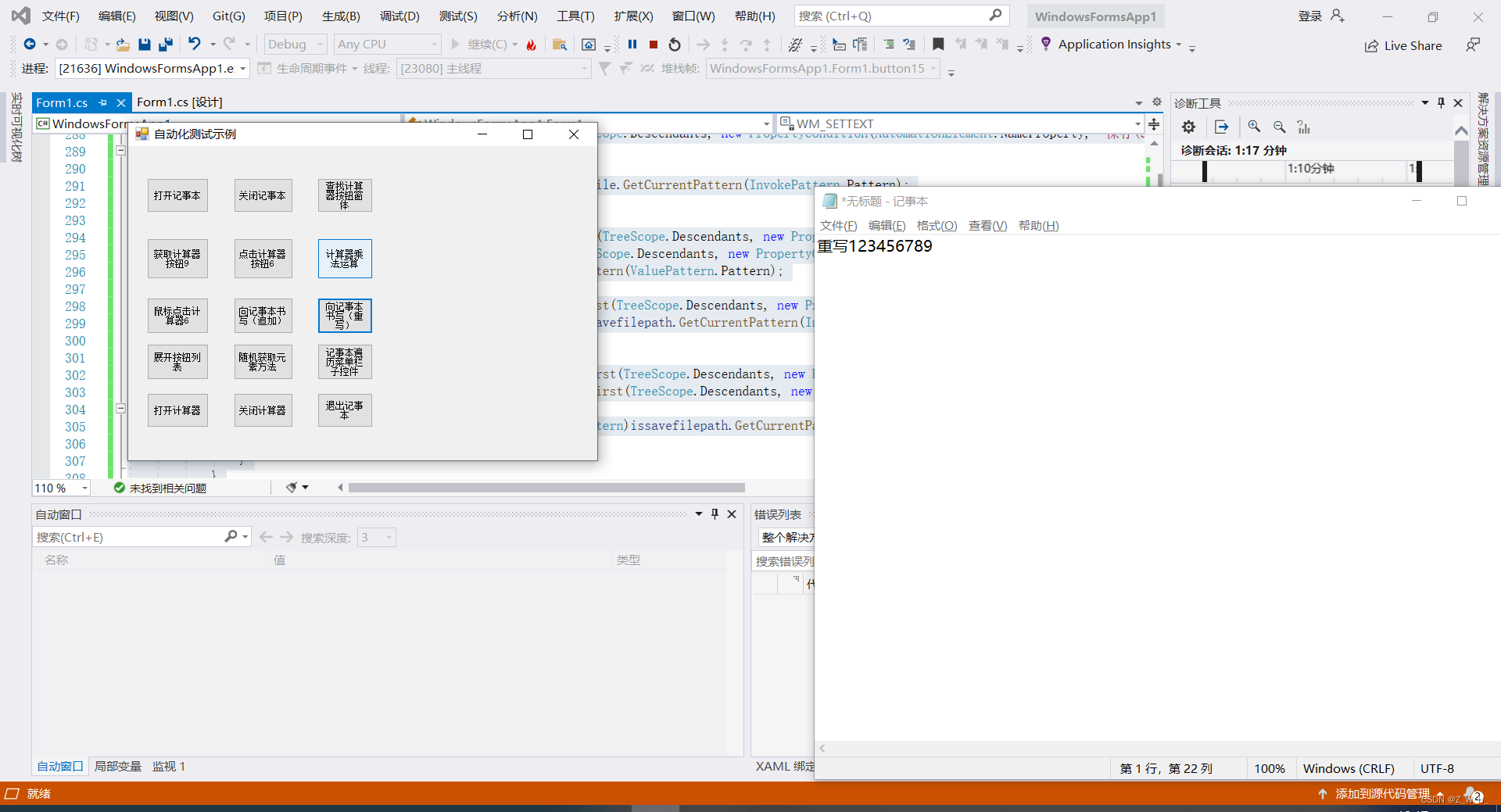Open the screenshot camera icon in toolbar
Viewport: 1501px width, 812px height.
(589, 45)
